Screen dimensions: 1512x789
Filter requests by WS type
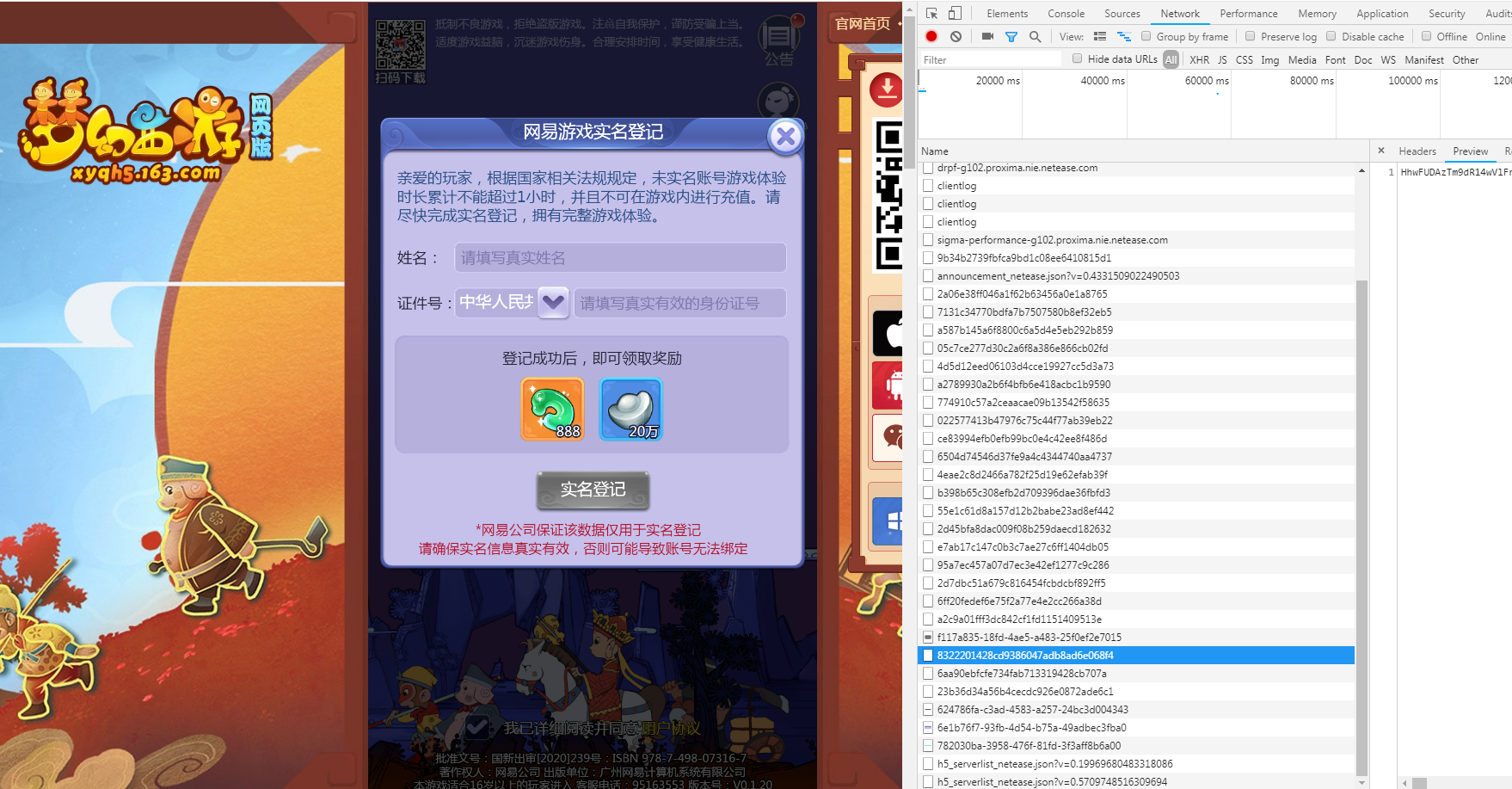tap(1388, 60)
